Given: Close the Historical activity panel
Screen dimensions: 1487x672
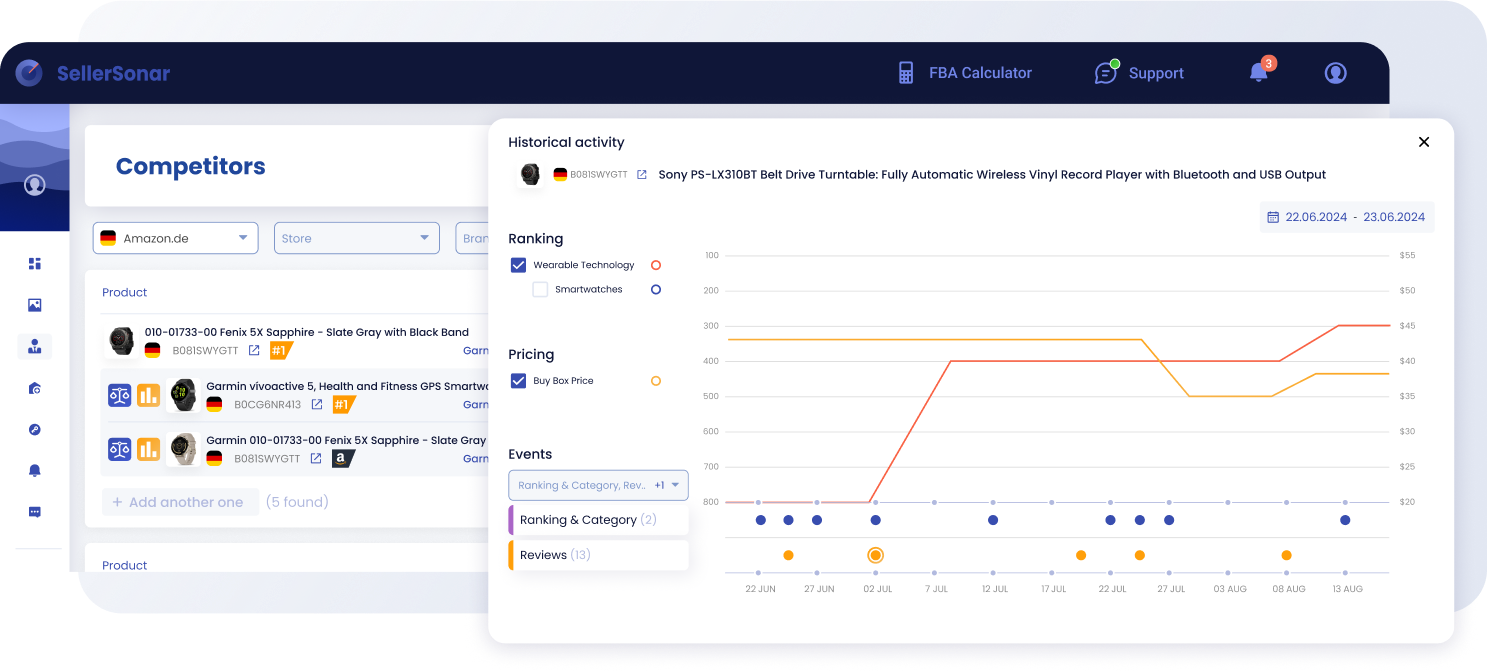Looking at the screenshot, I should (x=1424, y=142).
